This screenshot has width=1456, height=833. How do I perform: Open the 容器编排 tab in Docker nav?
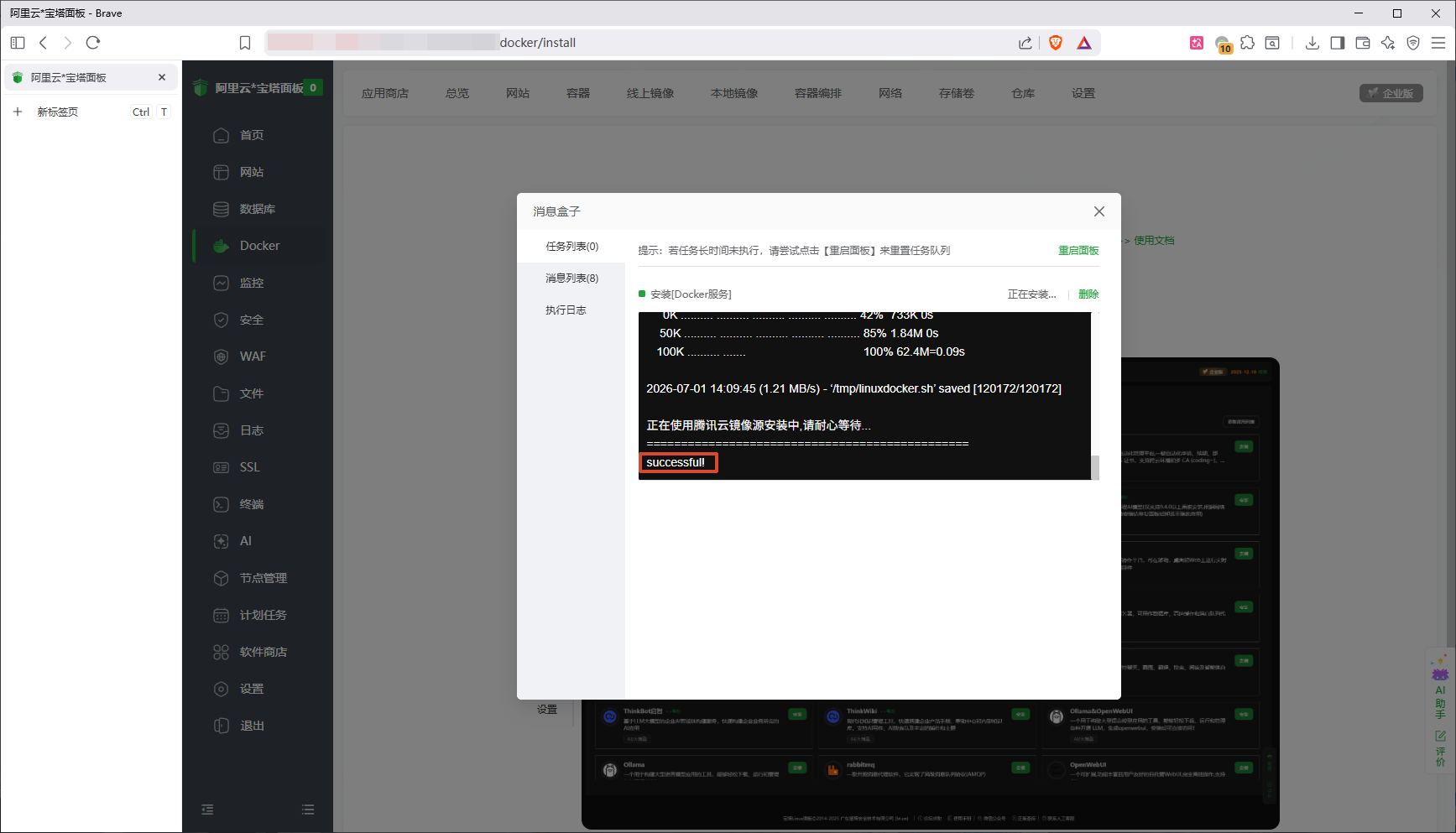click(x=818, y=93)
